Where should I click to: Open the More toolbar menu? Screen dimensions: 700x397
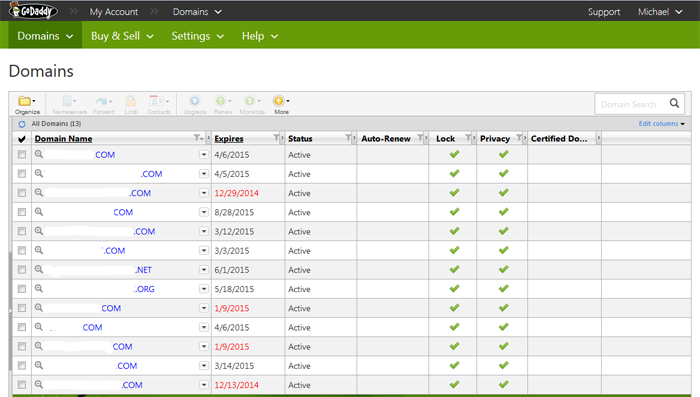coord(281,104)
